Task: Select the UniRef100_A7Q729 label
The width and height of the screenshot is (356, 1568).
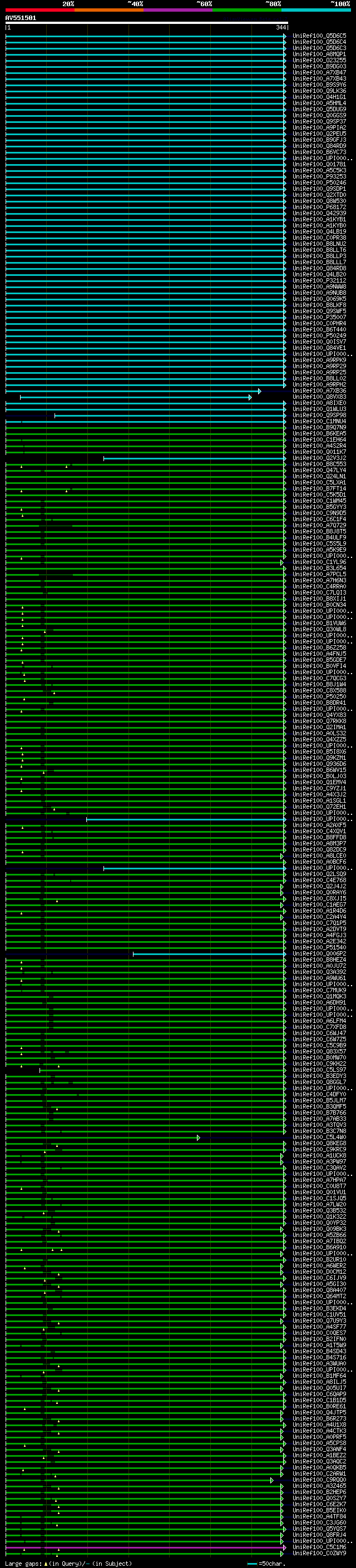Action: 319,525
